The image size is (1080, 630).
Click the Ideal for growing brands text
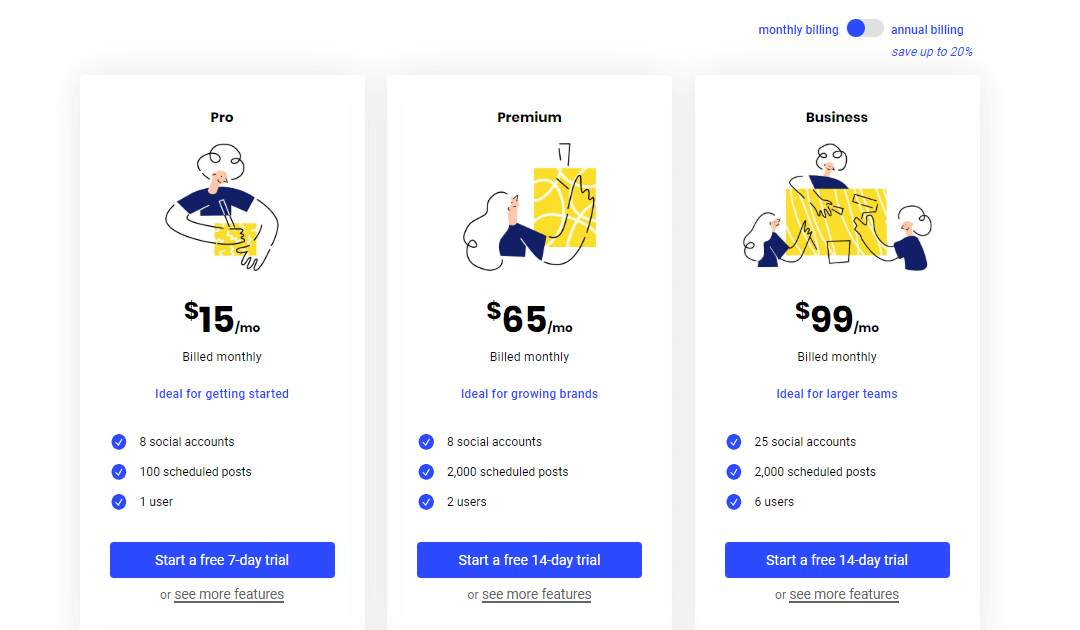click(x=530, y=394)
